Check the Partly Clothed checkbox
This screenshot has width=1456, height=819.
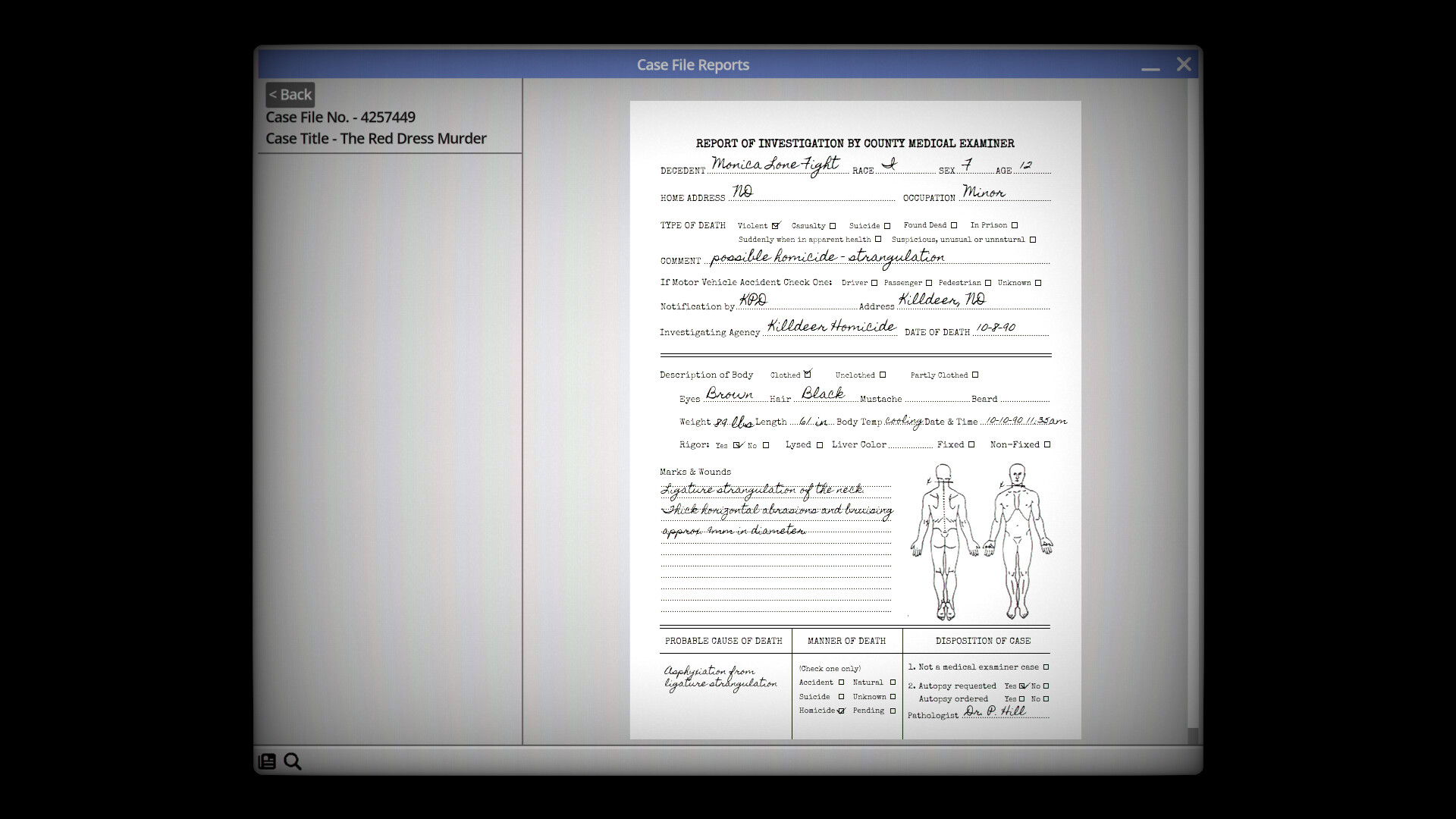tap(975, 374)
